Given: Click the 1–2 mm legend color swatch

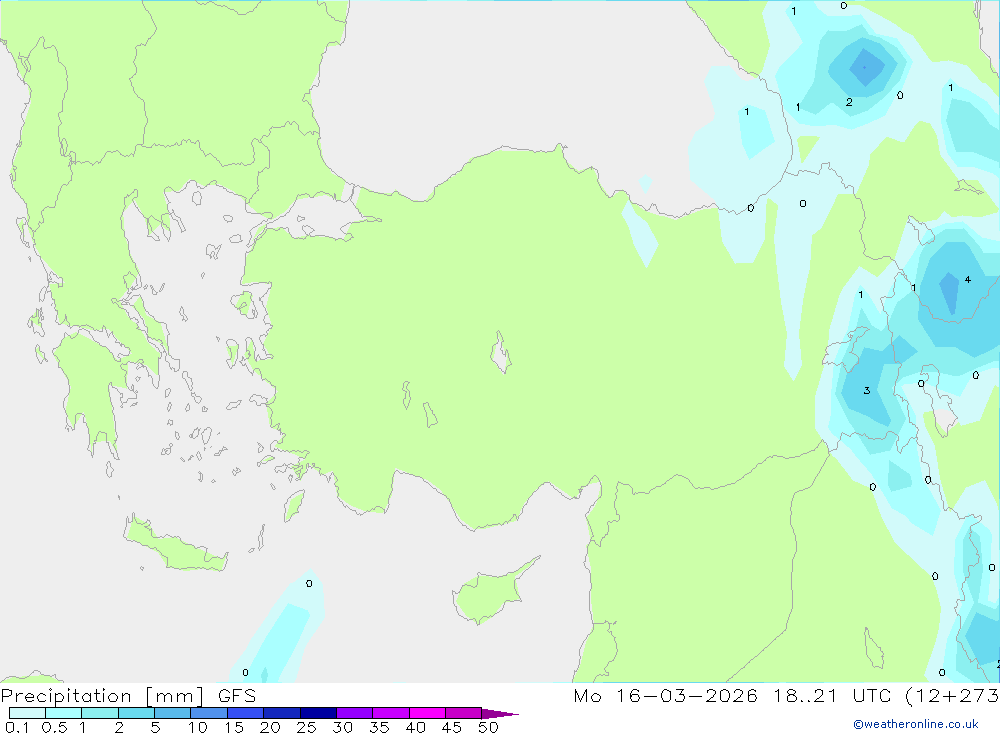Looking at the screenshot, I should pyautogui.click(x=100, y=713).
